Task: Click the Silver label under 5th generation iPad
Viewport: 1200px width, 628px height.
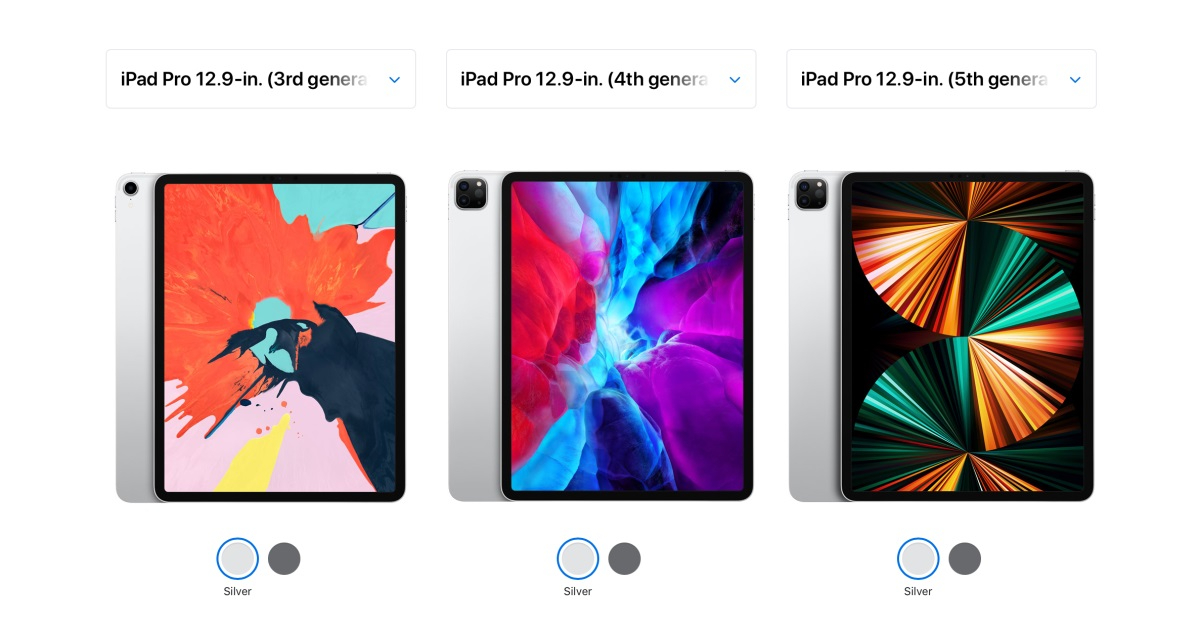Action: [918, 591]
